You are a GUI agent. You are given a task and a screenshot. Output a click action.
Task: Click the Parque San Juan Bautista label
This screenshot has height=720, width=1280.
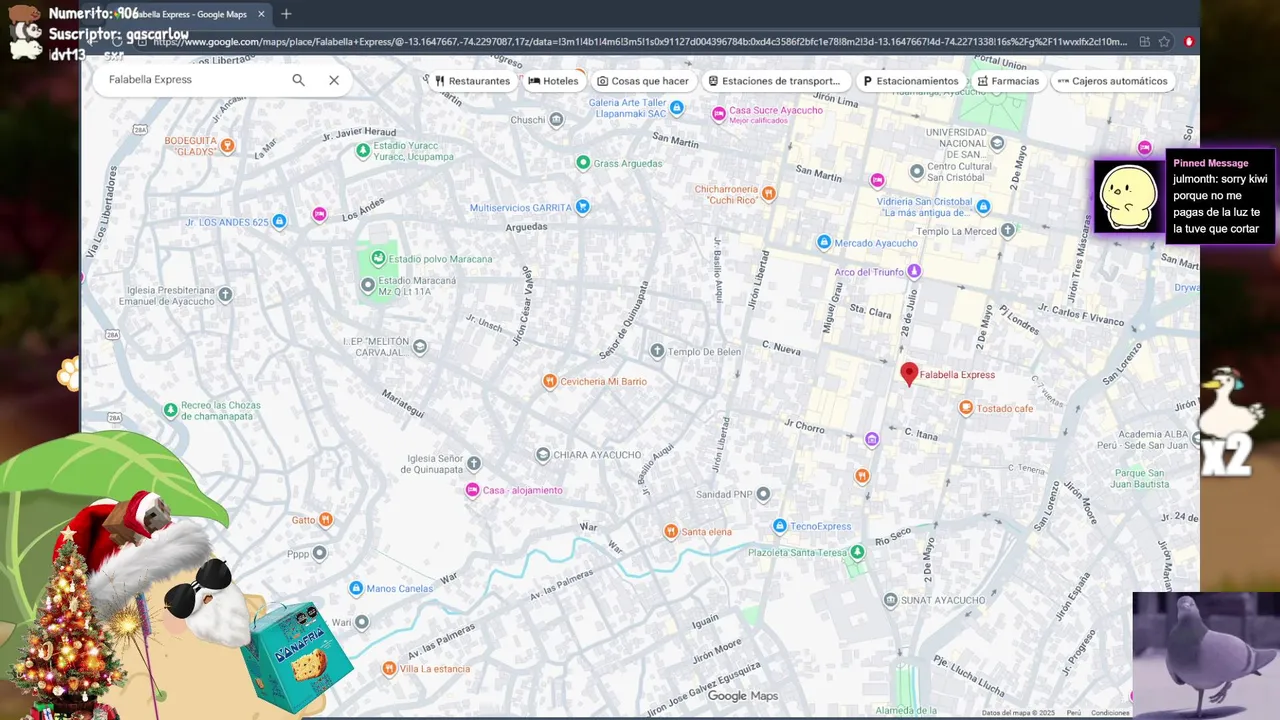tap(1140, 478)
